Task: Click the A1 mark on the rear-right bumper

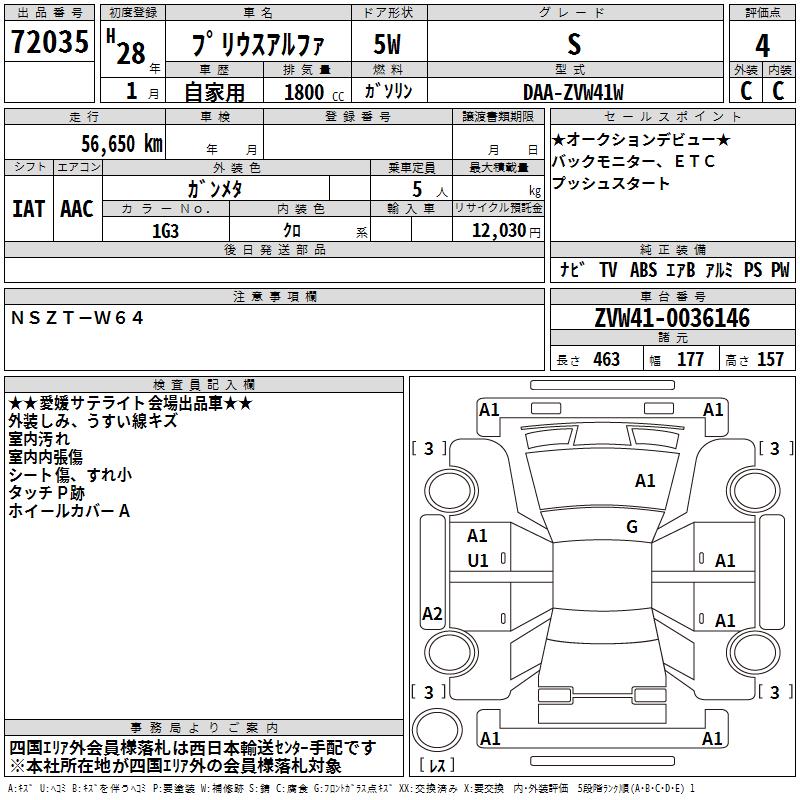Action: 712,738
